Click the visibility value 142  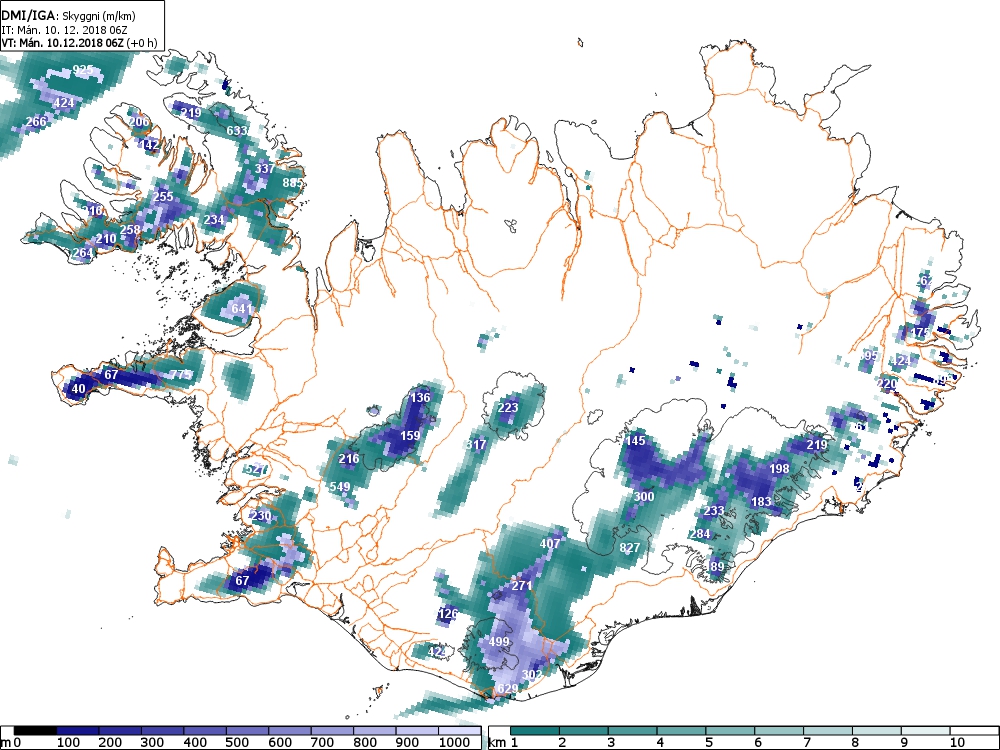pyautogui.click(x=149, y=145)
